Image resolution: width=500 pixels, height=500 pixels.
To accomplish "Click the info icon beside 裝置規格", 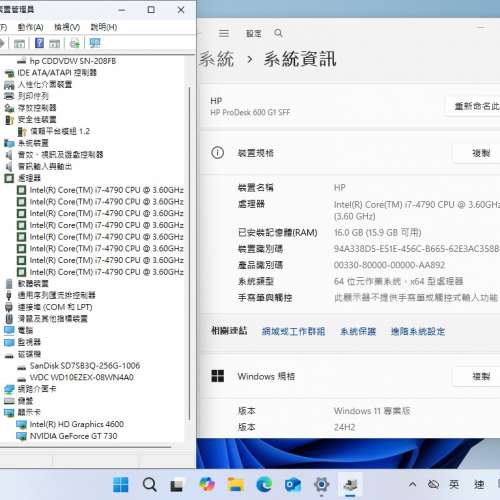I will tap(217, 153).
